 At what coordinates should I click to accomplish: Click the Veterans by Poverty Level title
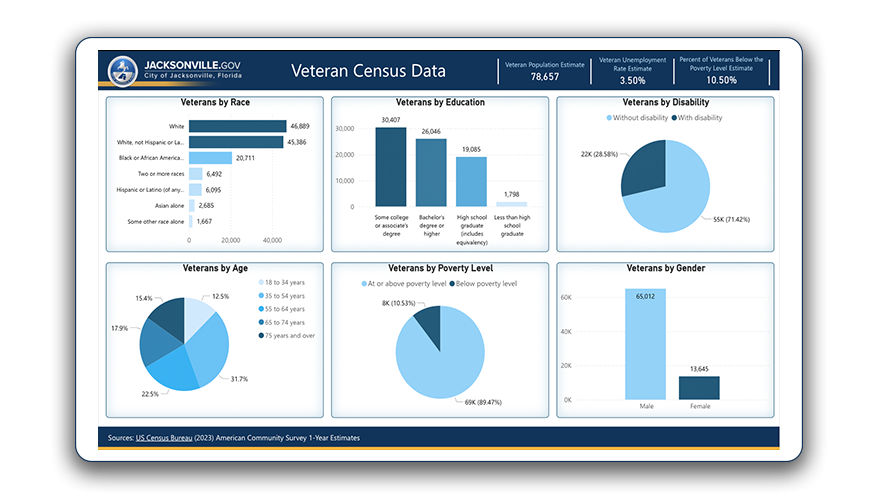click(x=441, y=268)
